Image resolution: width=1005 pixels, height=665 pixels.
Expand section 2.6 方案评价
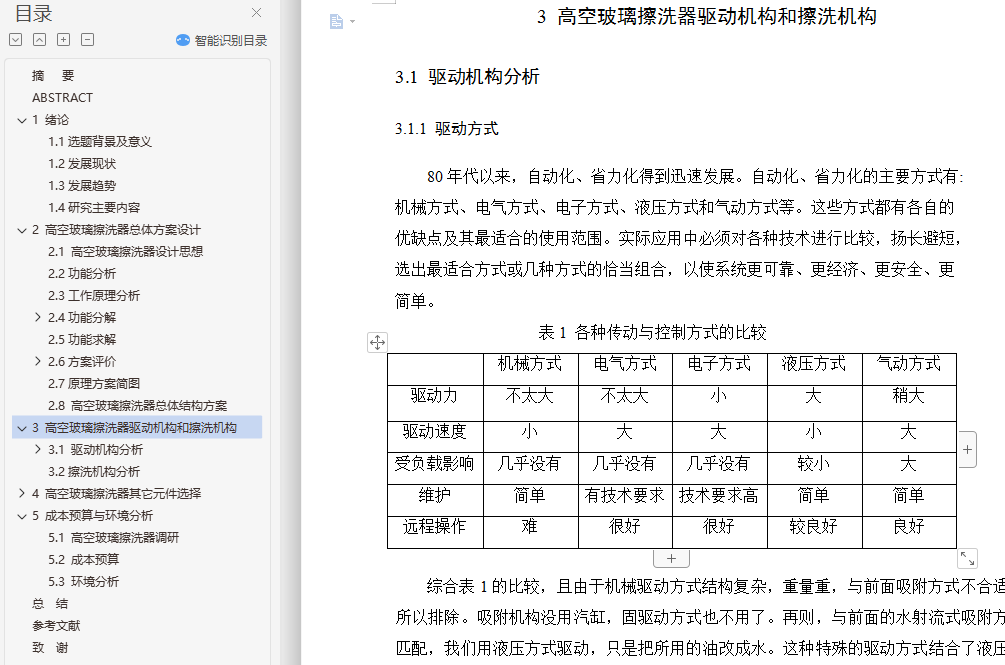[x=38, y=361]
